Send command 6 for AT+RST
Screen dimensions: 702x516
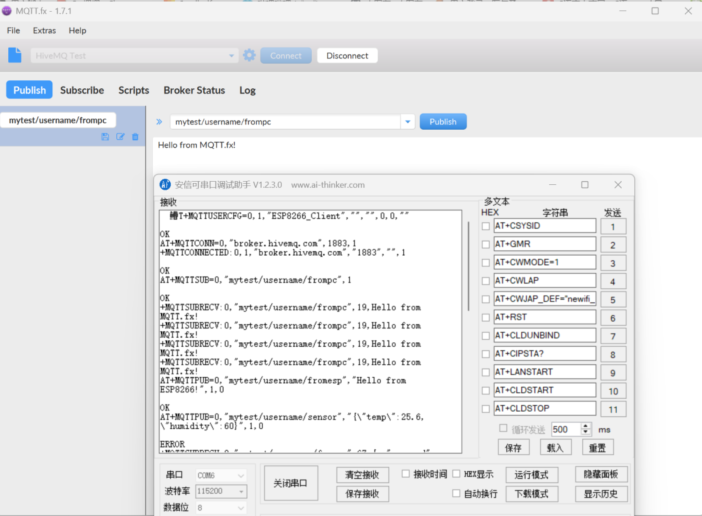click(x=613, y=318)
